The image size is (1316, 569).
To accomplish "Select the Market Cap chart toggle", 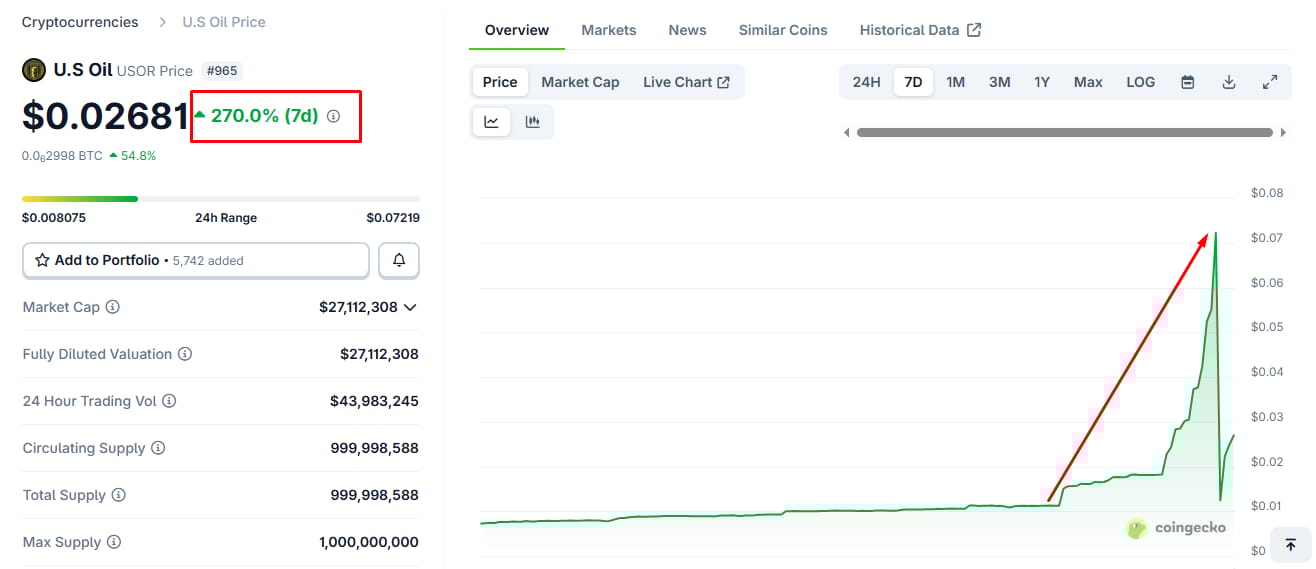I will pyautogui.click(x=580, y=82).
